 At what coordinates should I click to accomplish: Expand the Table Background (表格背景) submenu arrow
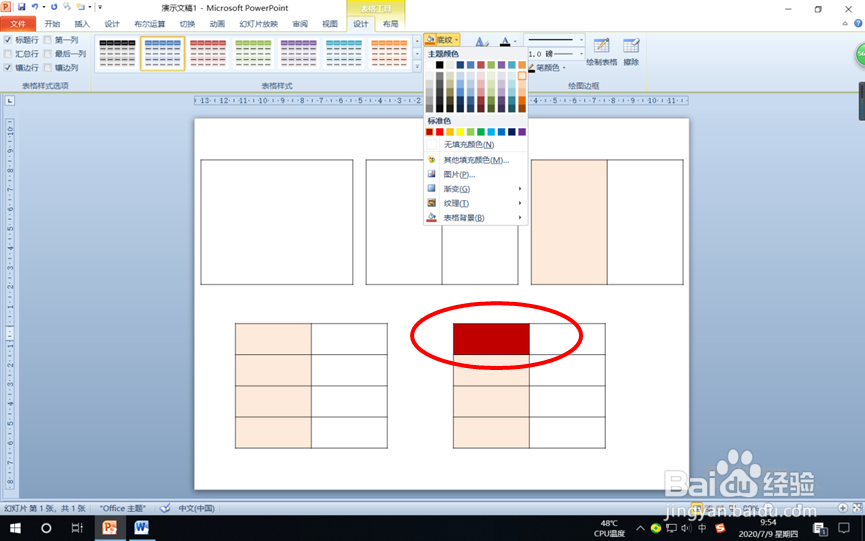coord(520,217)
